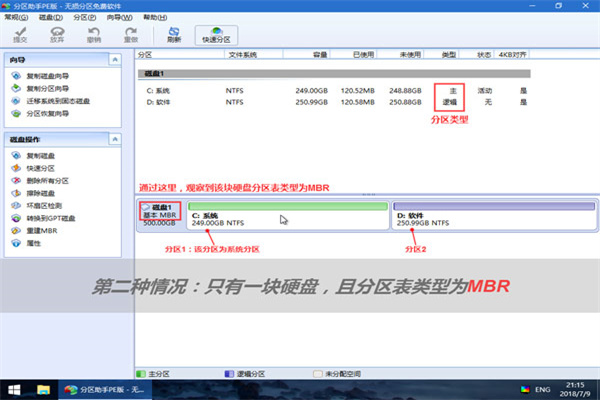Open the 向导(W) menu
Screen dimensions: 600x400
pos(119,18)
